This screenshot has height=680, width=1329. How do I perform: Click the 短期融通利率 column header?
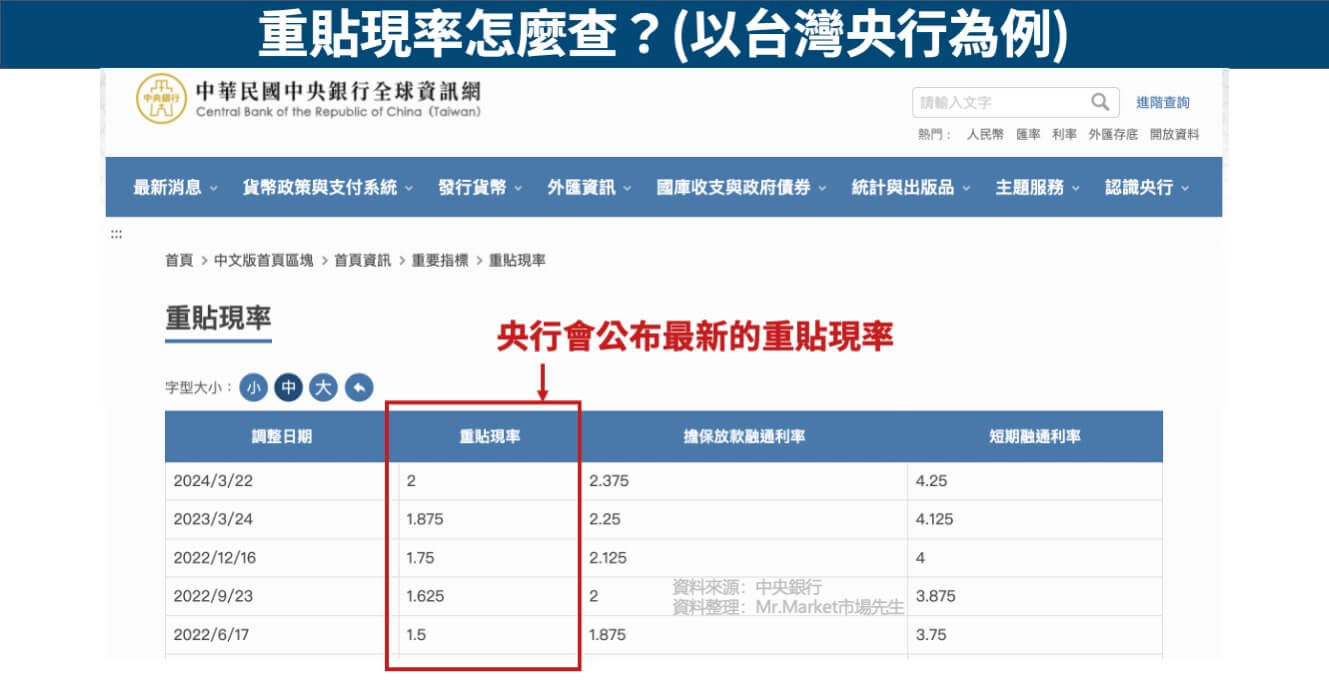1035,437
